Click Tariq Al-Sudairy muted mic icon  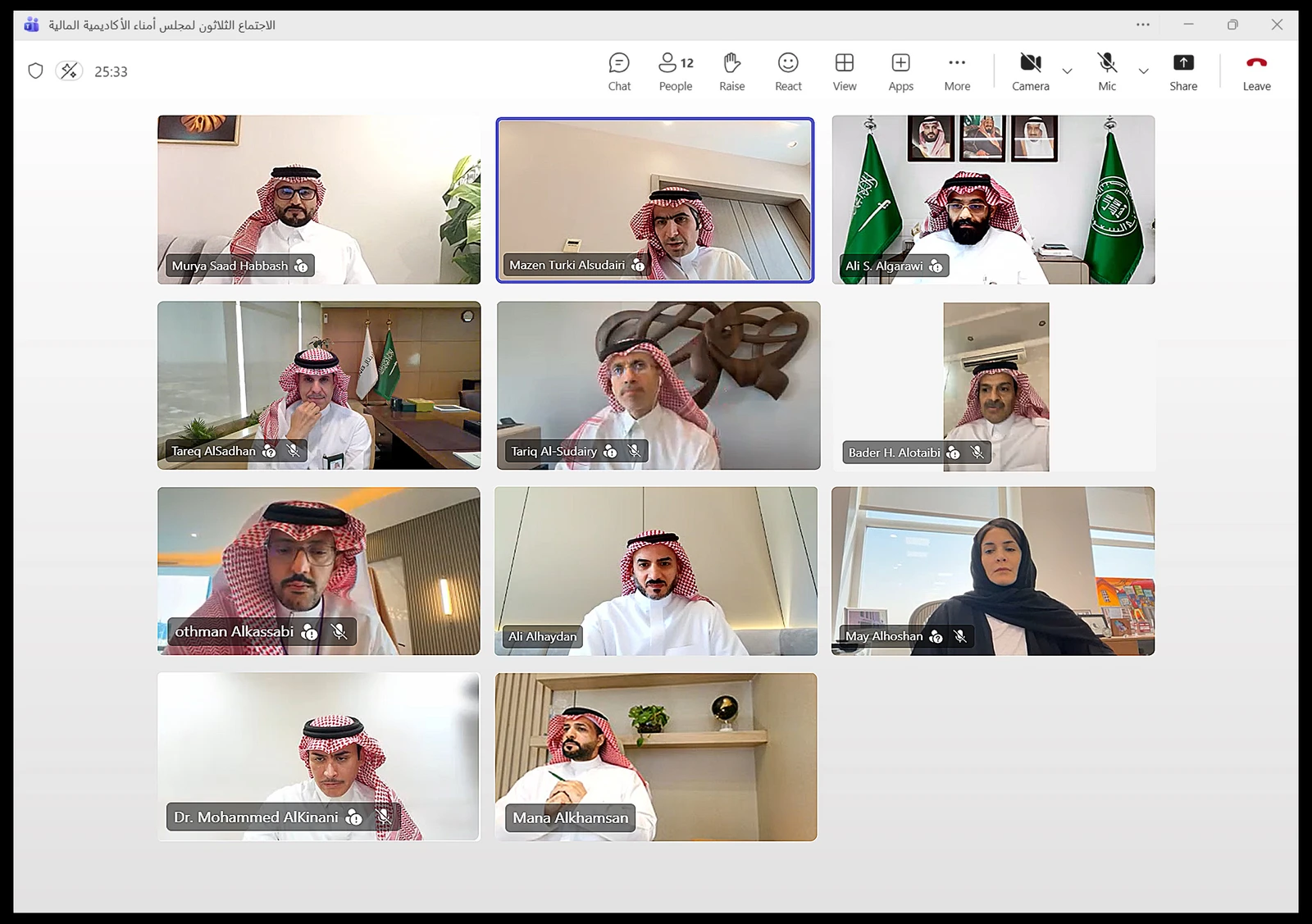(634, 451)
